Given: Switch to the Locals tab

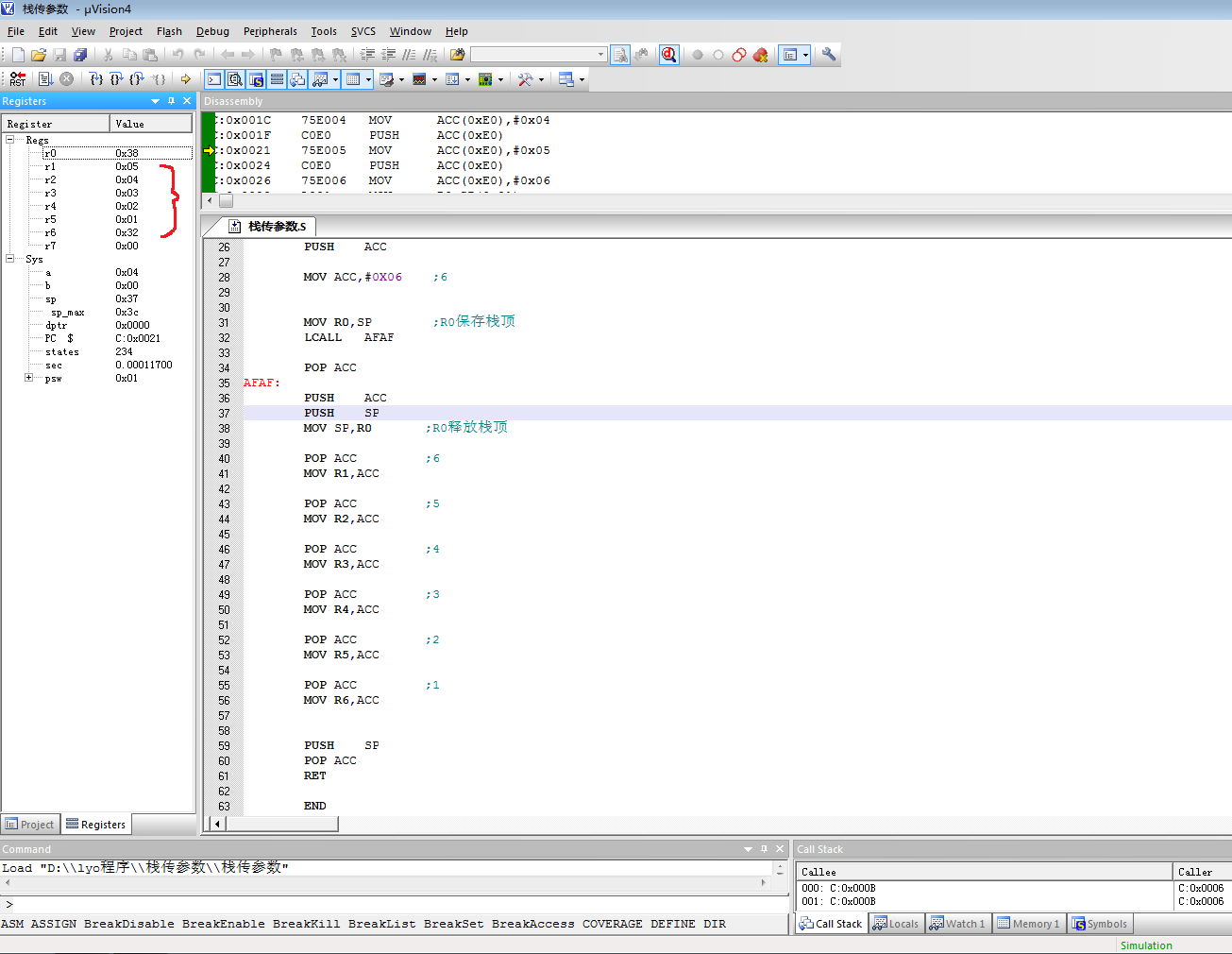Looking at the screenshot, I should point(896,924).
